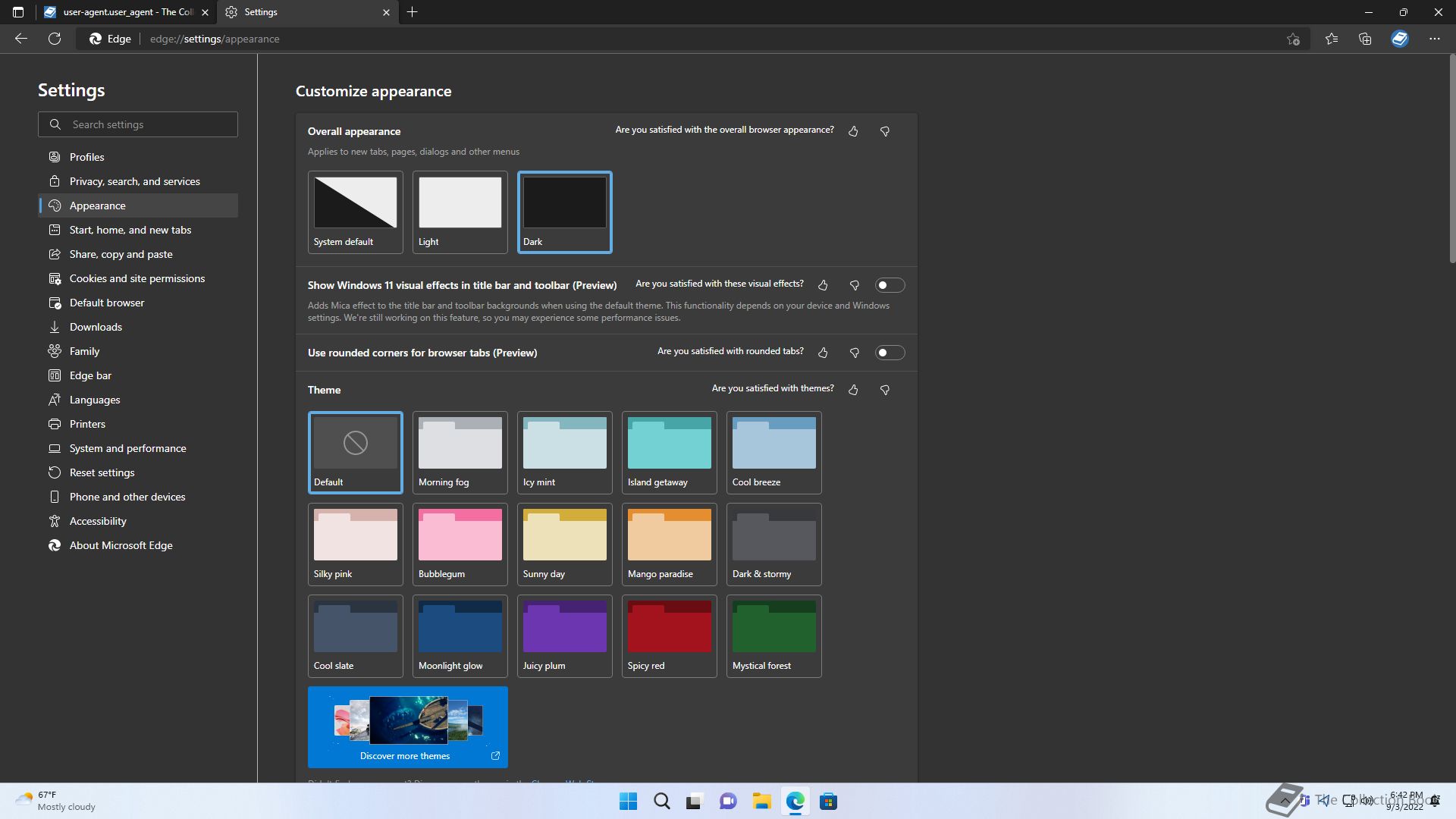
Task: Open Downloads settings
Action: tap(138, 327)
